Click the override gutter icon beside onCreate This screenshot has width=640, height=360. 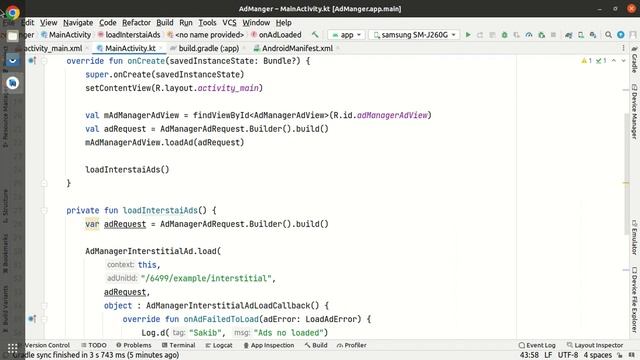(32, 61)
